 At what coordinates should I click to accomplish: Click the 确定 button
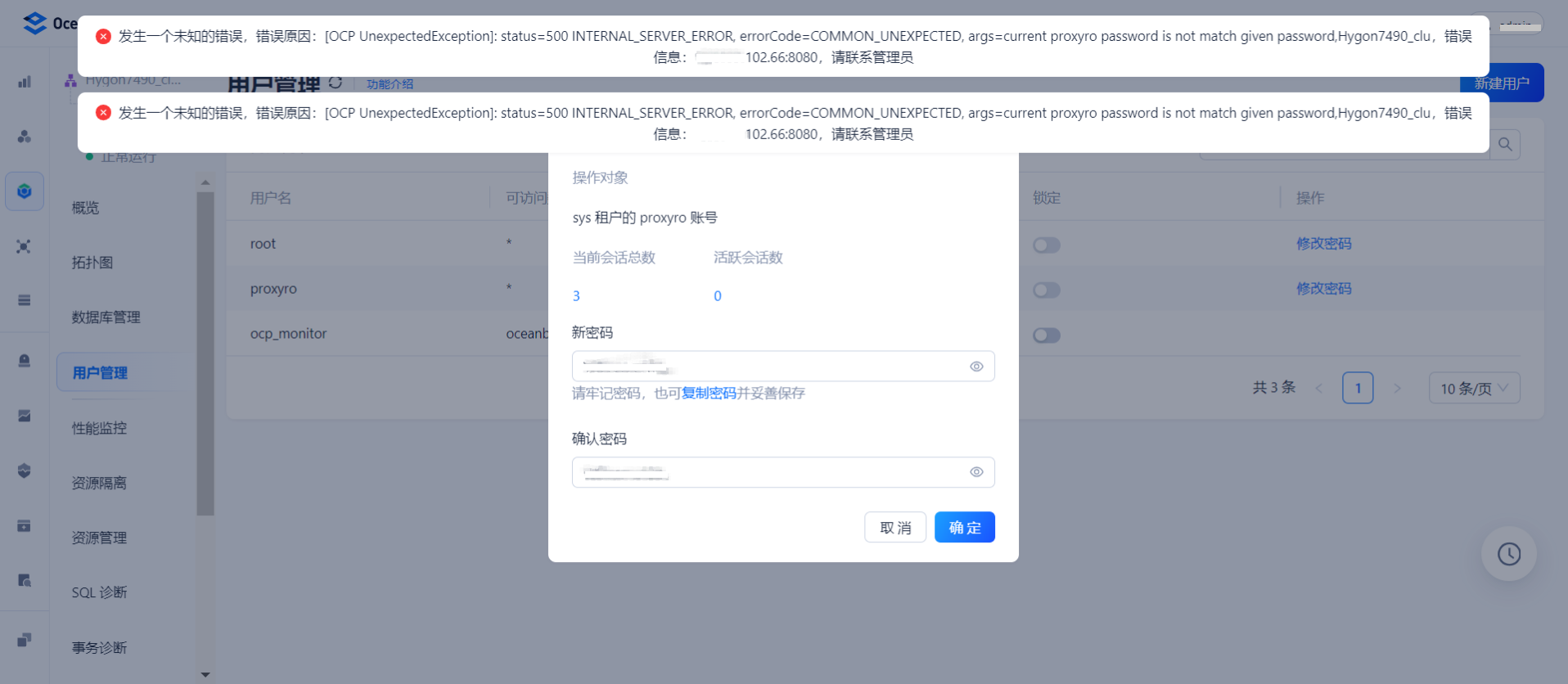pyautogui.click(x=965, y=528)
